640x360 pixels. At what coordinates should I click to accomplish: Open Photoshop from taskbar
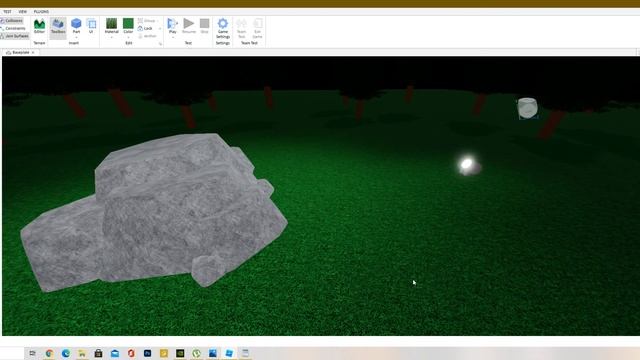pyautogui.click(x=147, y=353)
